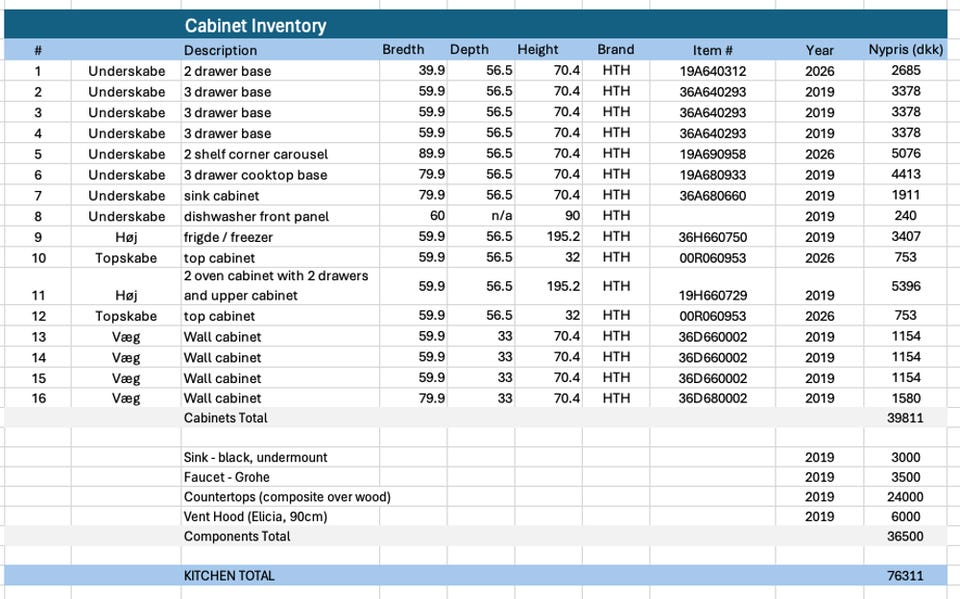Click the "Item #" column header
Viewport: 960px width, 599px height.
pyautogui.click(x=713, y=50)
